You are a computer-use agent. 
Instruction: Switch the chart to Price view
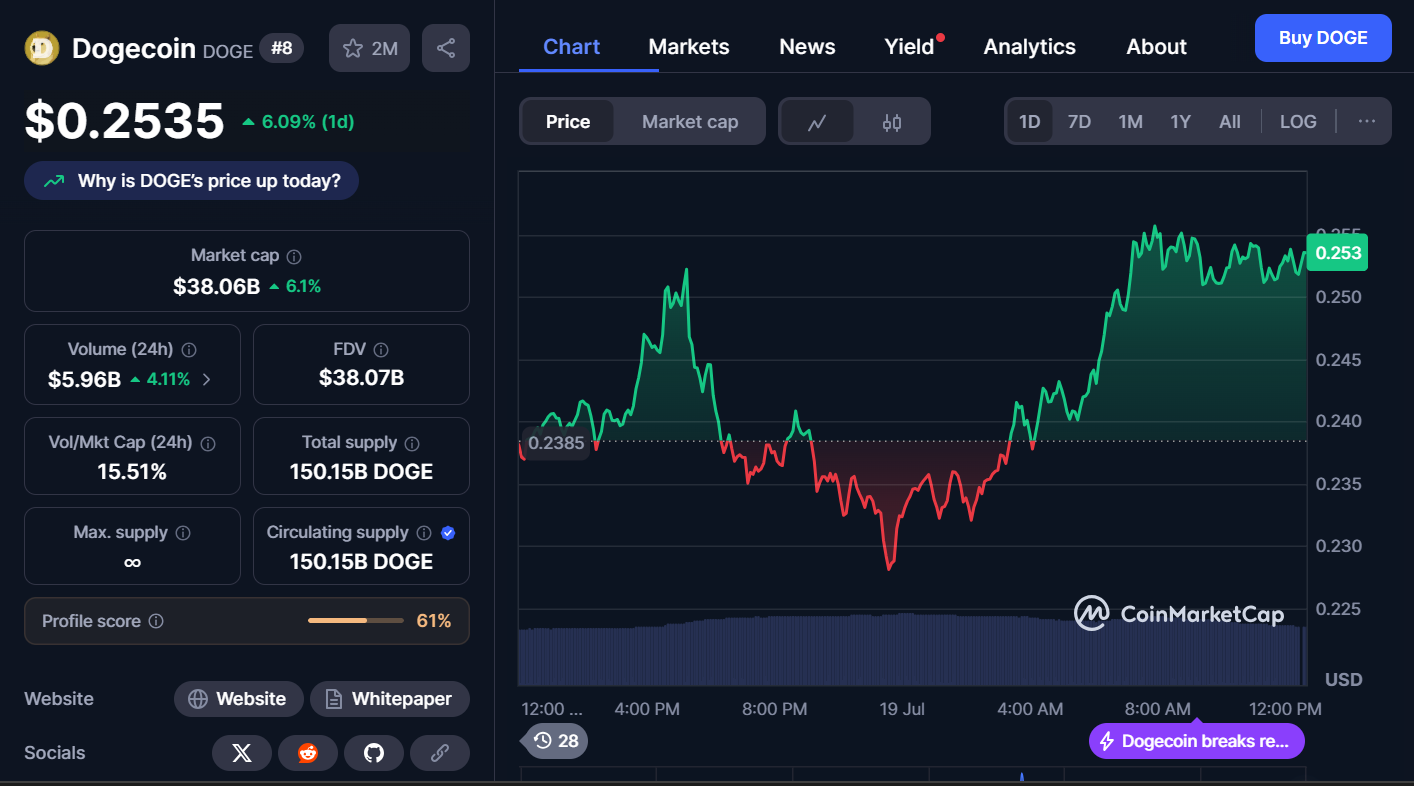[568, 122]
